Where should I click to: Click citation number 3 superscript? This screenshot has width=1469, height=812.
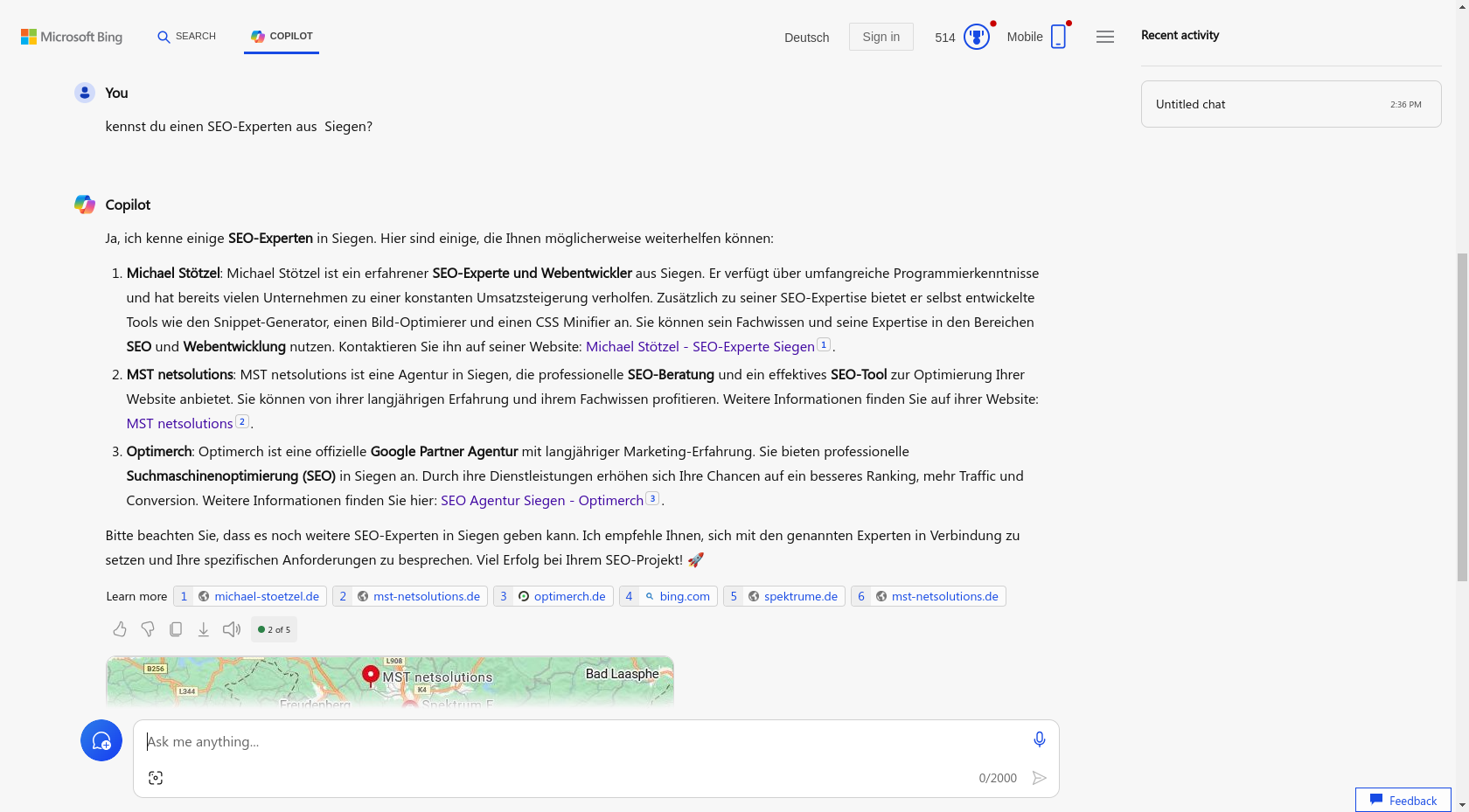[x=652, y=498]
